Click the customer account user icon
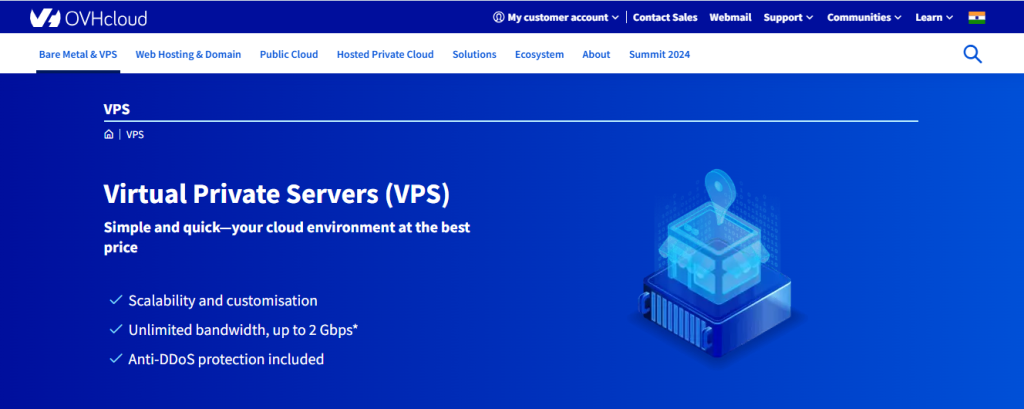Viewport: 1024px width, 409px height. point(499,17)
